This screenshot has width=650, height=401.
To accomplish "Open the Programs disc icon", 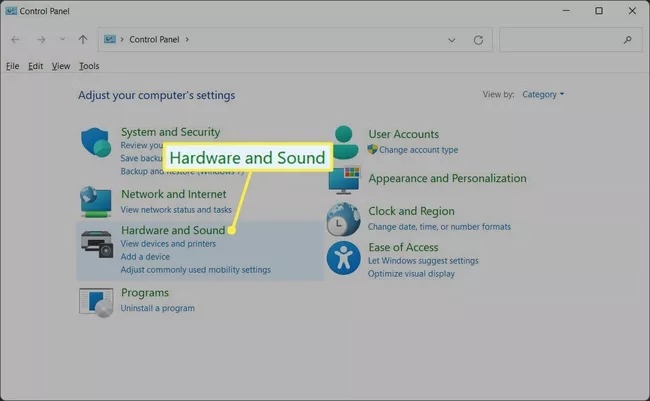I will click(x=96, y=303).
